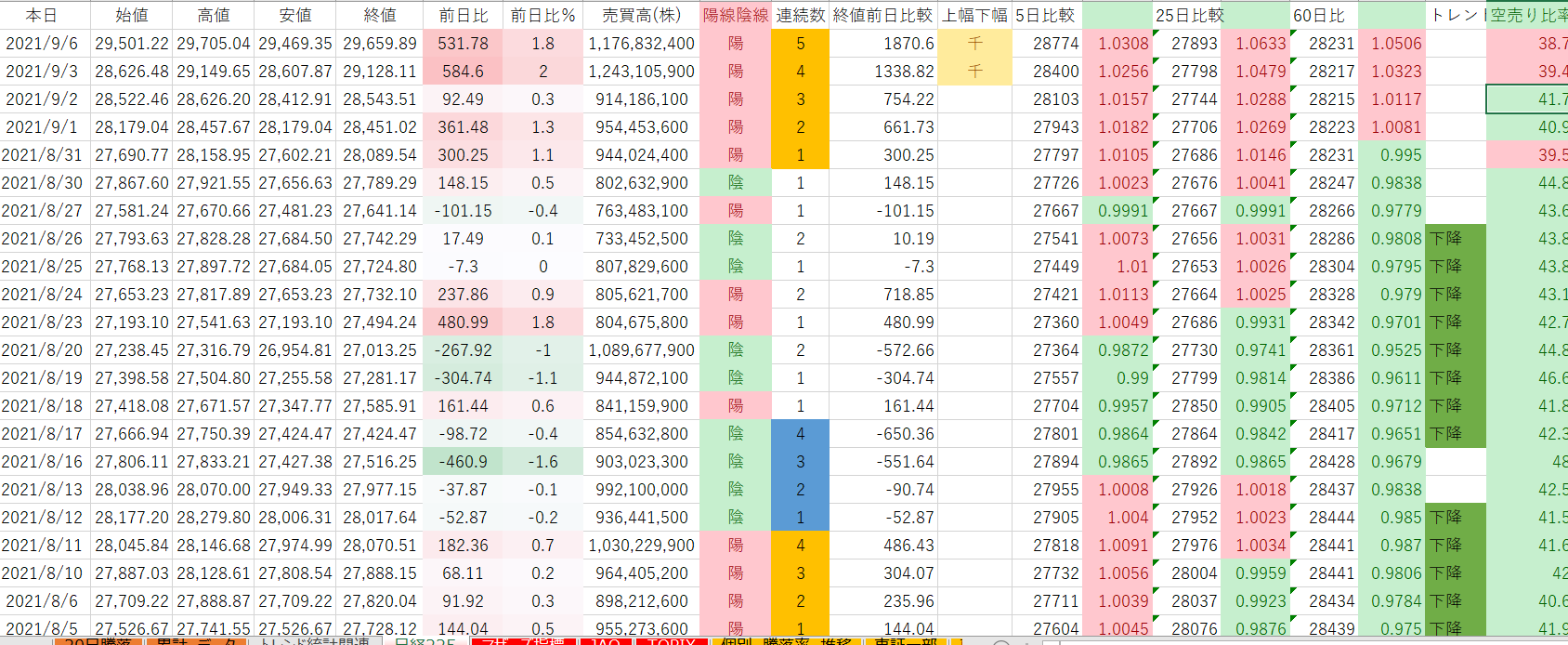Select the 1870.6 cumulative change cell
This screenshot has width=1568, height=645.
tap(883, 43)
